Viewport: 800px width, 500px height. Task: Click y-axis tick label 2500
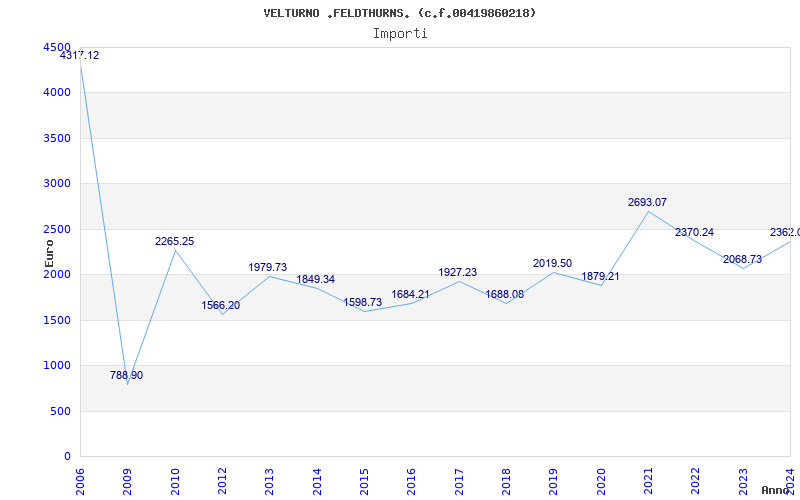(x=57, y=229)
